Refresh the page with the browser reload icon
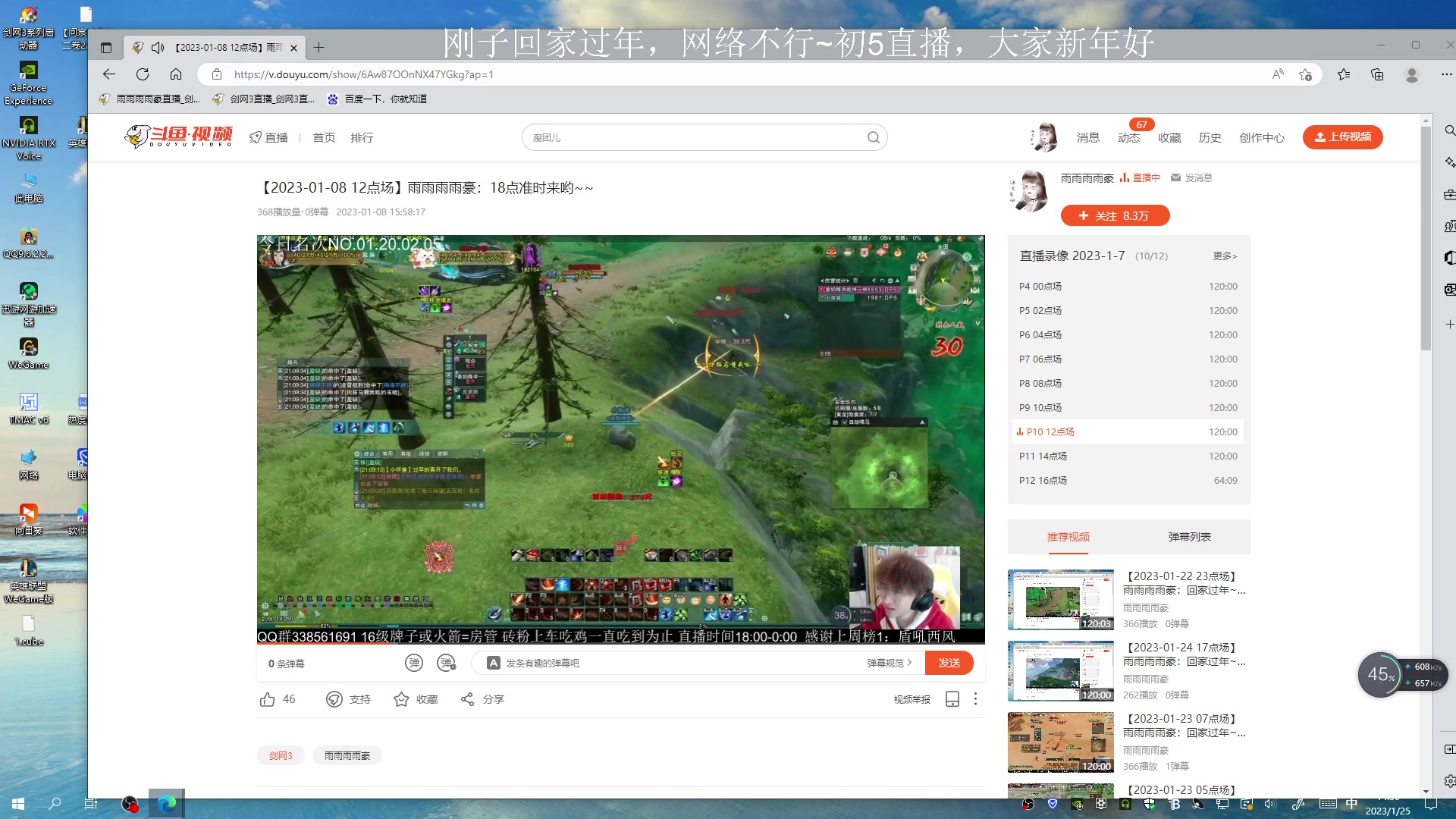The width and height of the screenshot is (1456, 819). tap(143, 74)
